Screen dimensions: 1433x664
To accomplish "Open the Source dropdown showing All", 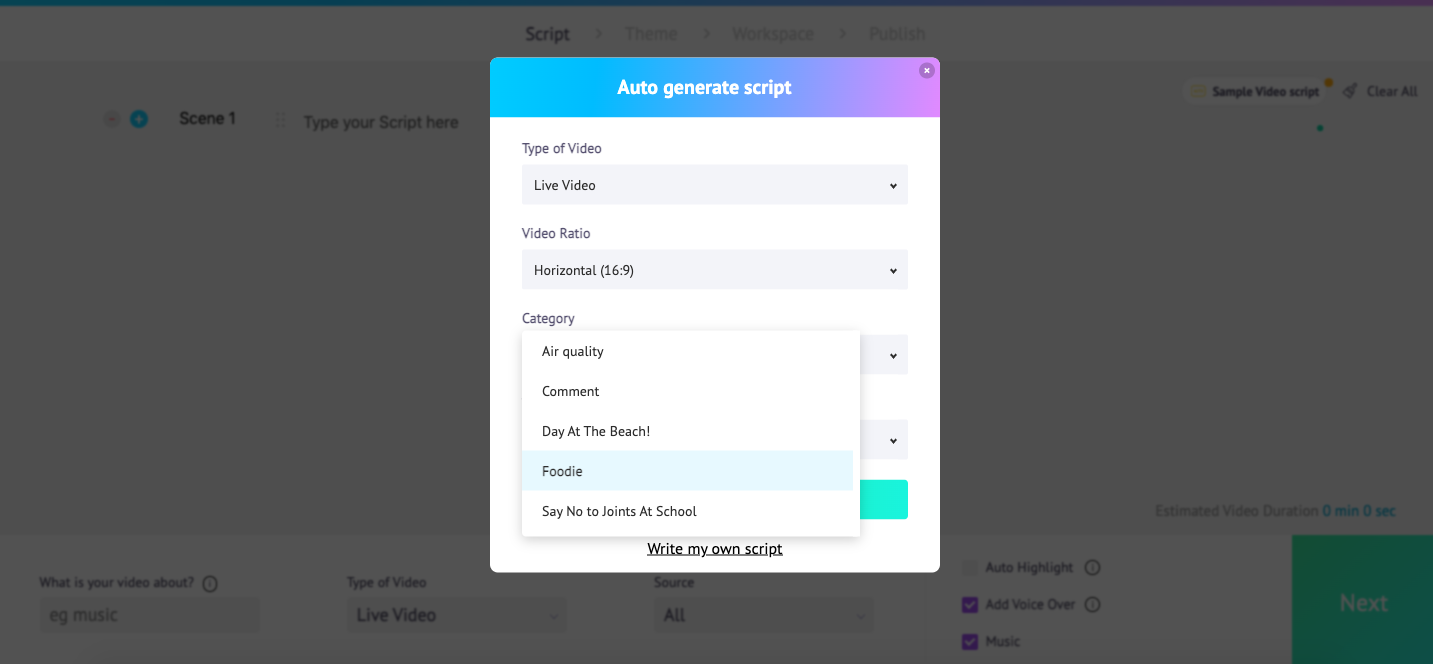I will pyautogui.click(x=763, y=615).
